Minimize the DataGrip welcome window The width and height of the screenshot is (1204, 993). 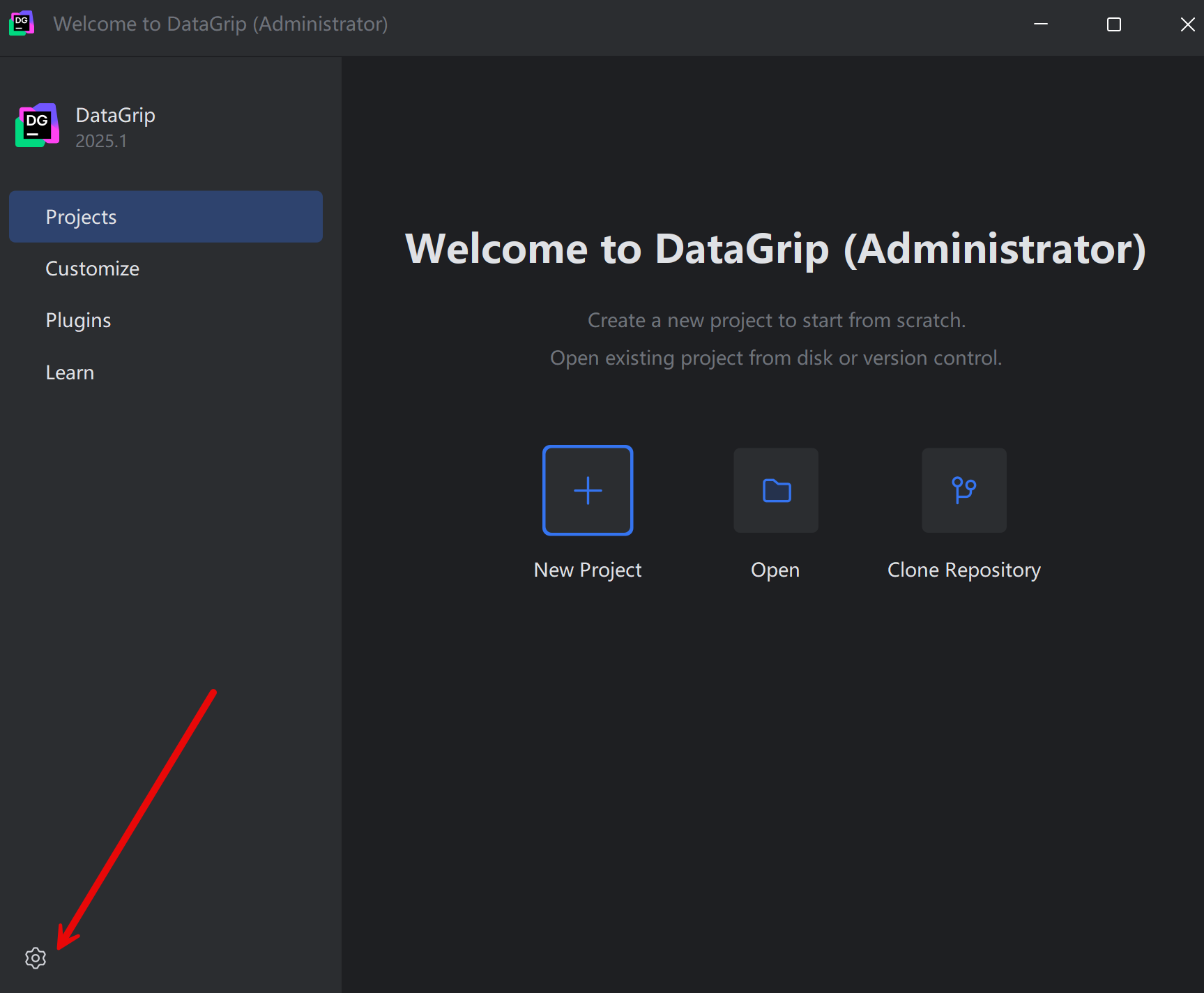1041,24
